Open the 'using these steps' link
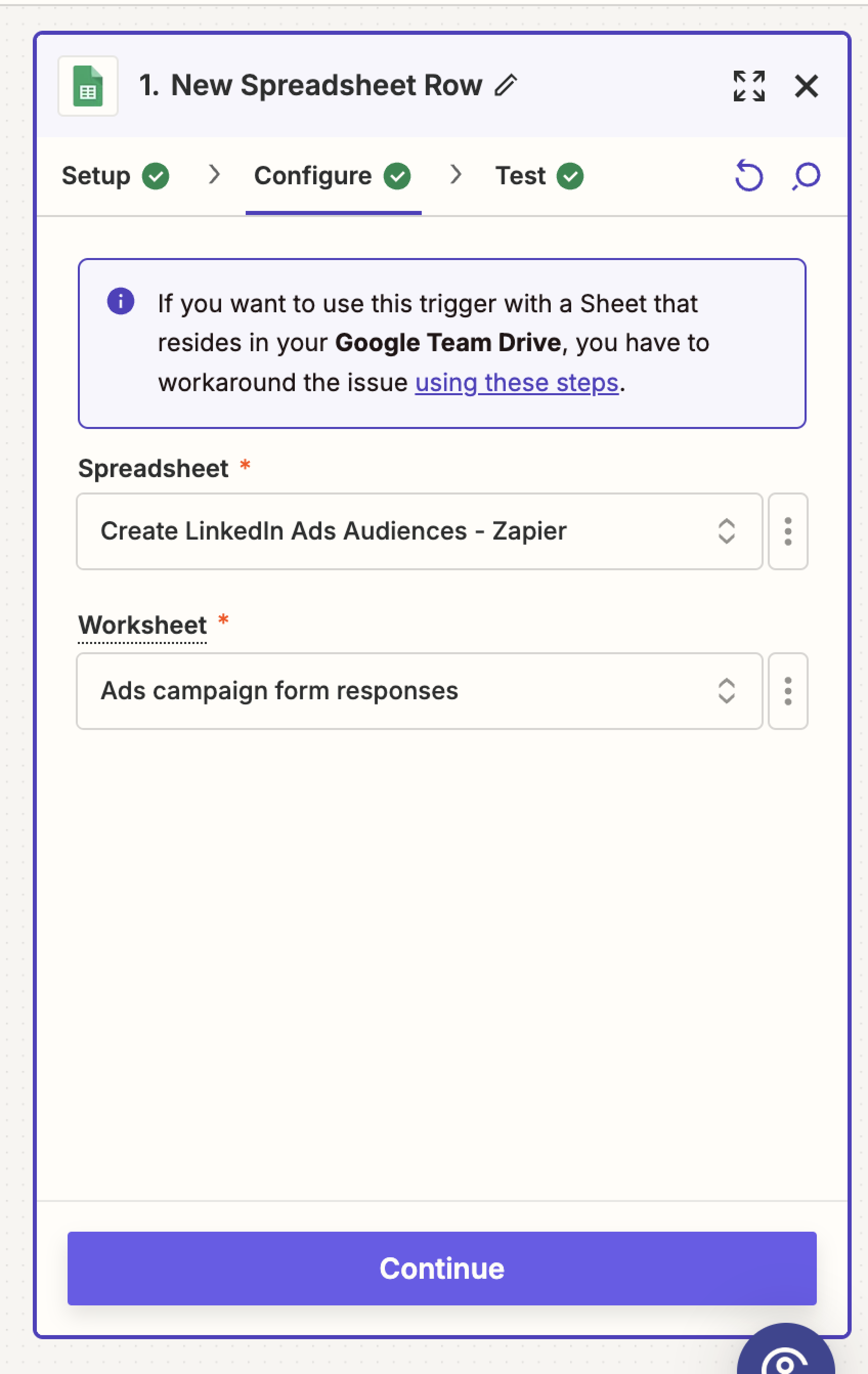868x1374 pixels. pyautogui.click(x=517, y=383)
